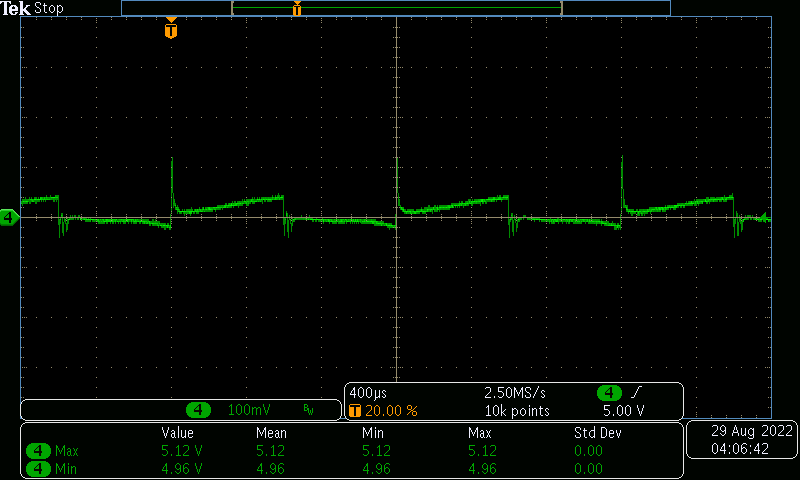Select the channel 4 ground reference indicator
The height and width of the screenshot is (480, 800).
pos(9,218)
